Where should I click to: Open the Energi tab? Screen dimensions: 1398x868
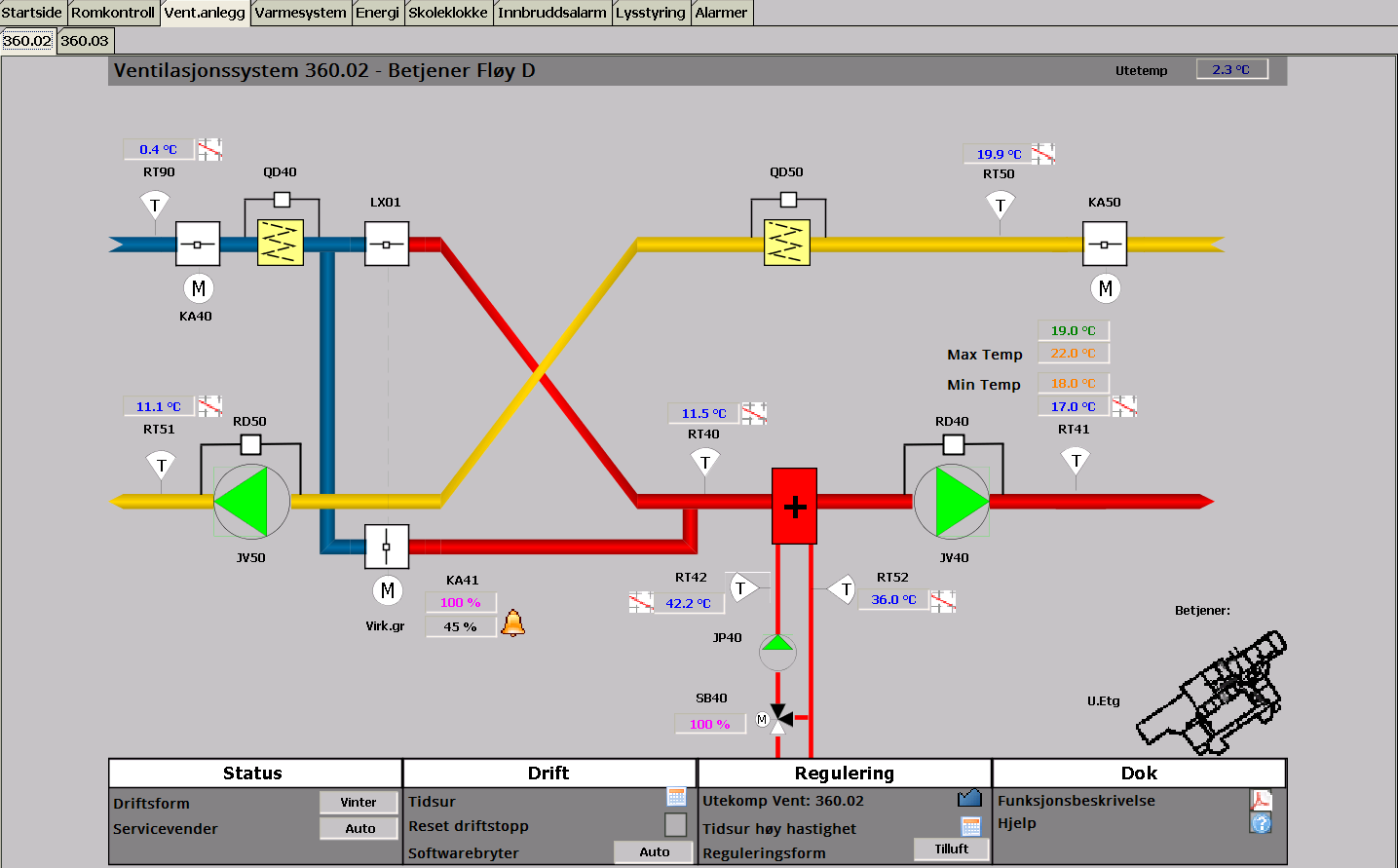(x=377, y=13)
